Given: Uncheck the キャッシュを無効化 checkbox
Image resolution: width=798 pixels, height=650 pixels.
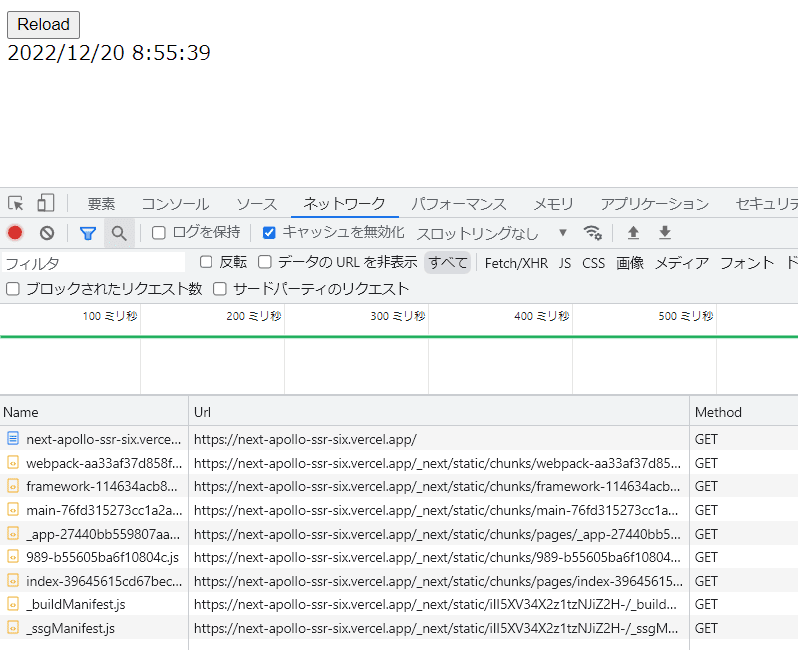Looking at the screenshot, I should coord(269,233).
